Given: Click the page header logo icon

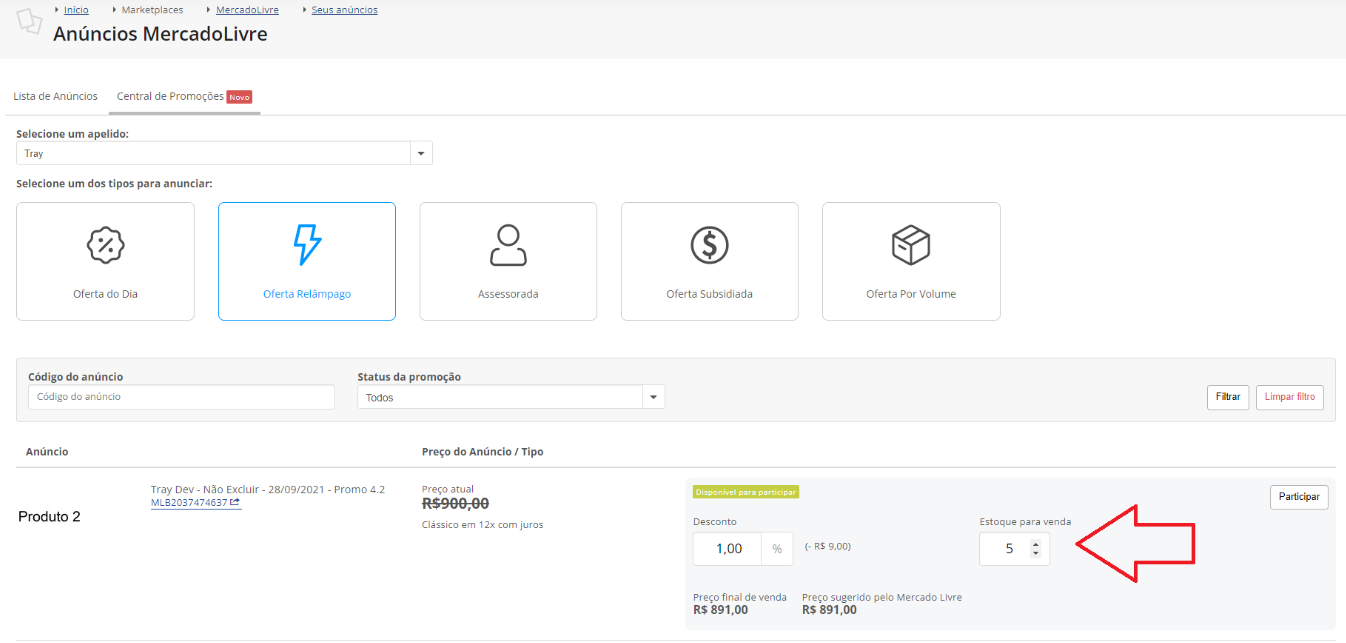Looking at the screenshot, I should click(x=31, y=20).
